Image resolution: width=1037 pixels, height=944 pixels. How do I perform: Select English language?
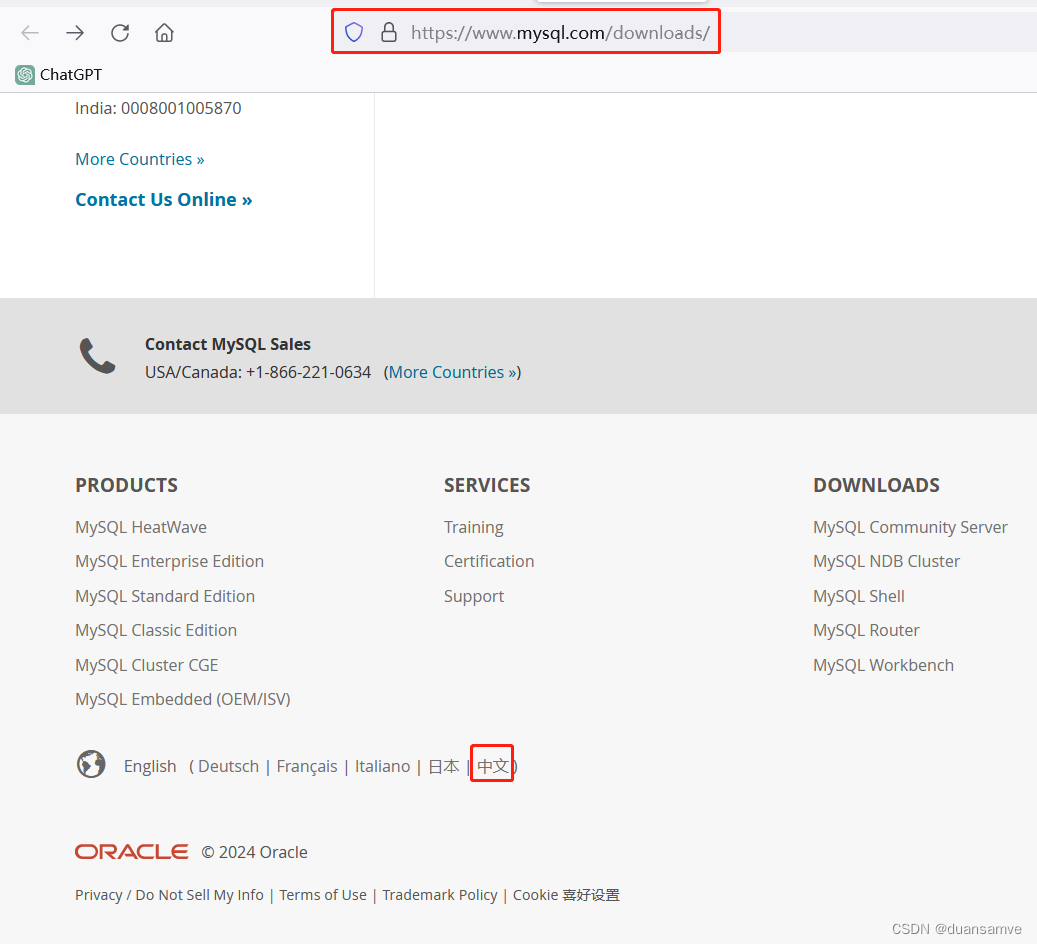(x=150, y=766)
